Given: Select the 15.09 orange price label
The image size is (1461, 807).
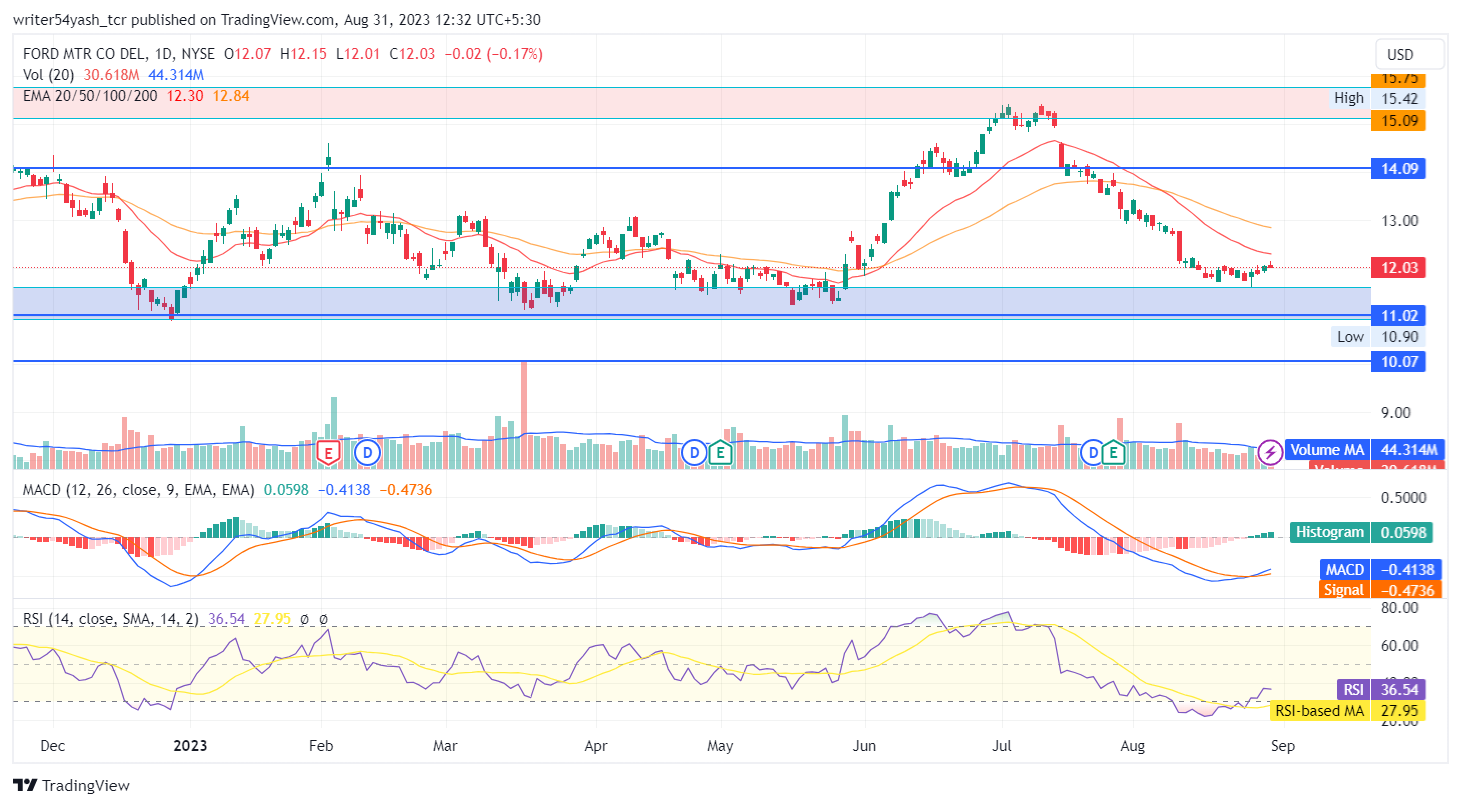Looking at the screenshot, I should [1397, 120].
